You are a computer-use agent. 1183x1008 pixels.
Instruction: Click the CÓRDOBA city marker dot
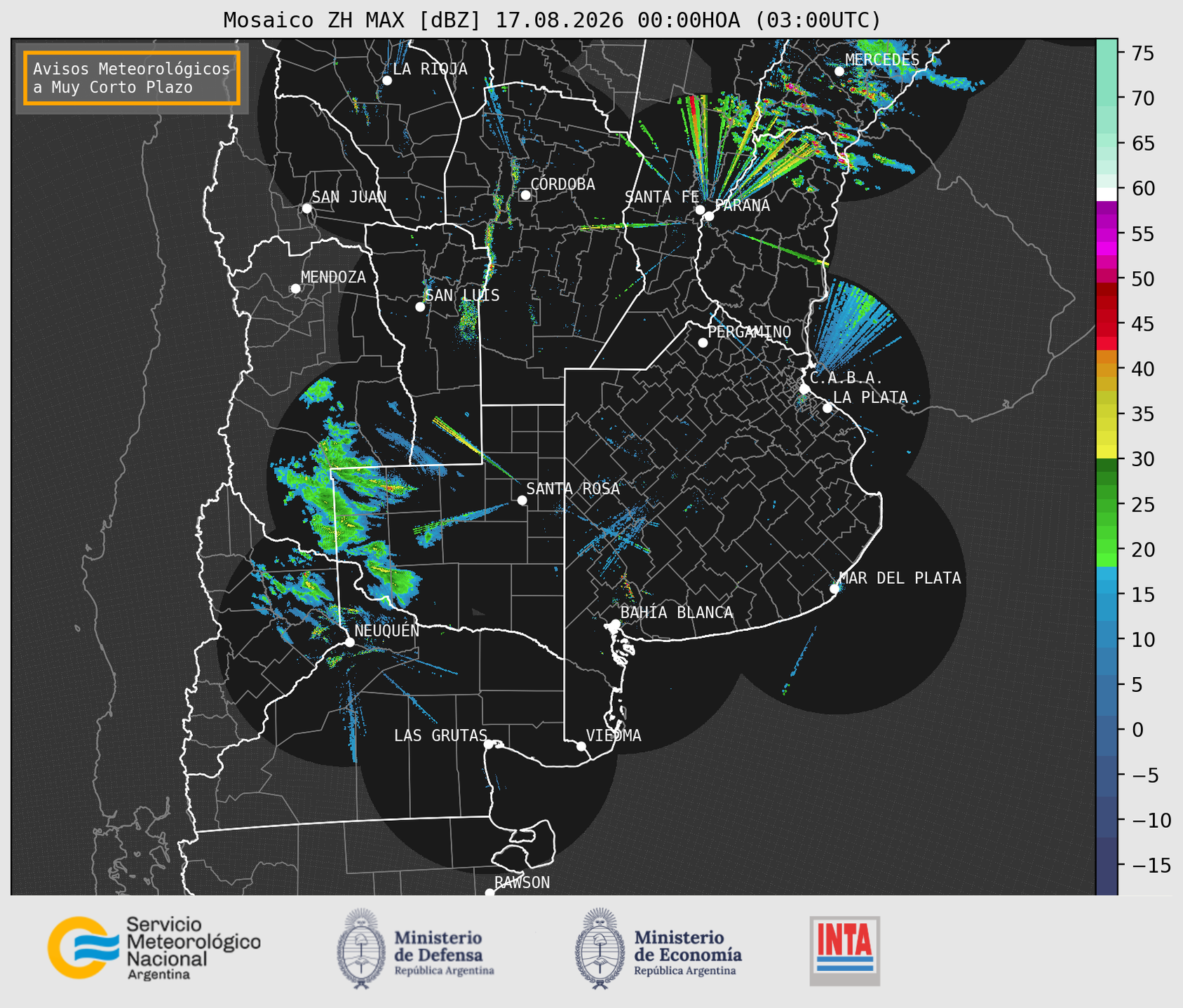525,195
